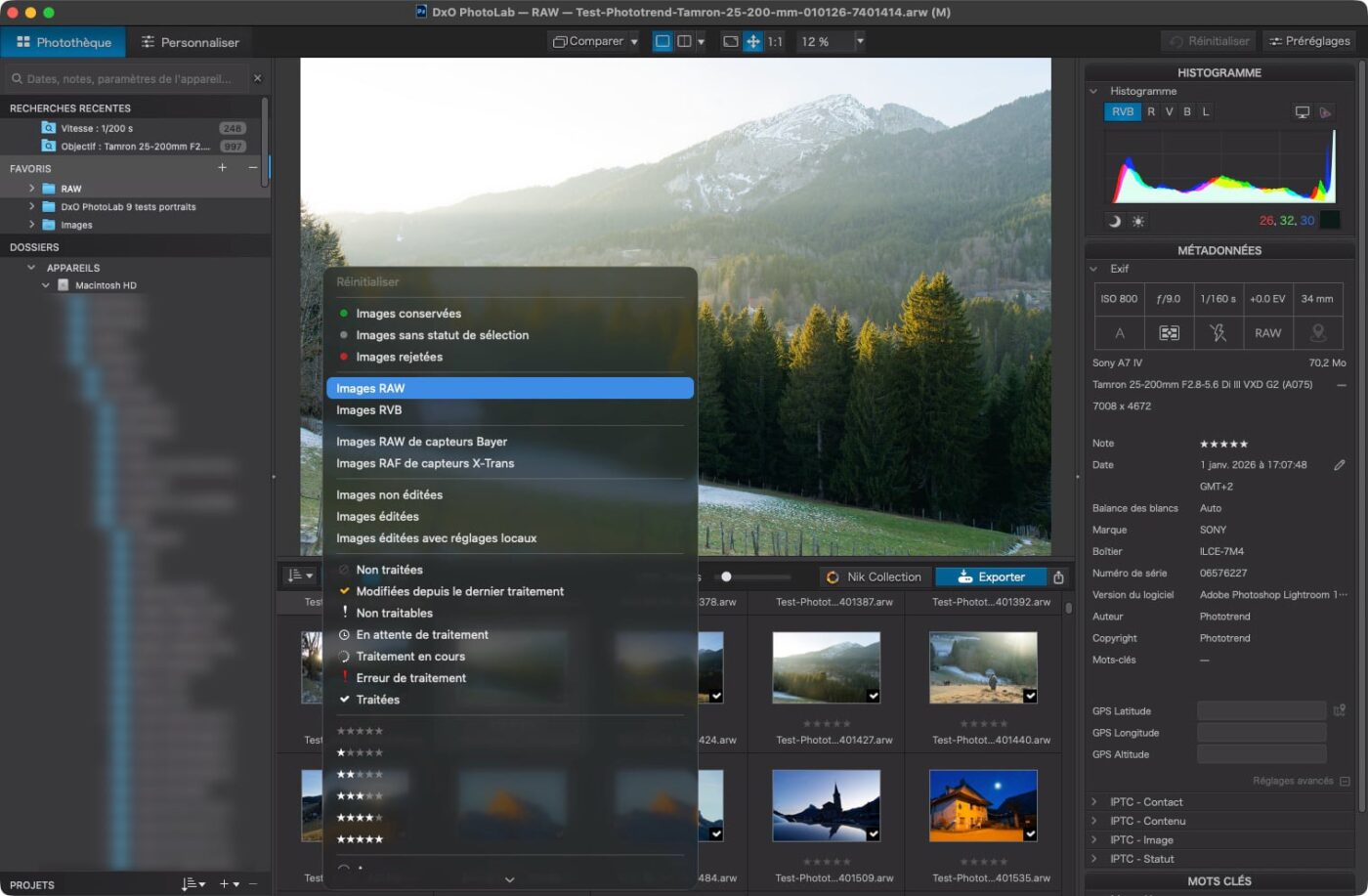Show highlight clipping with sun icon
Viewport: 1368px width, 896px height.
coord(1138,221)
